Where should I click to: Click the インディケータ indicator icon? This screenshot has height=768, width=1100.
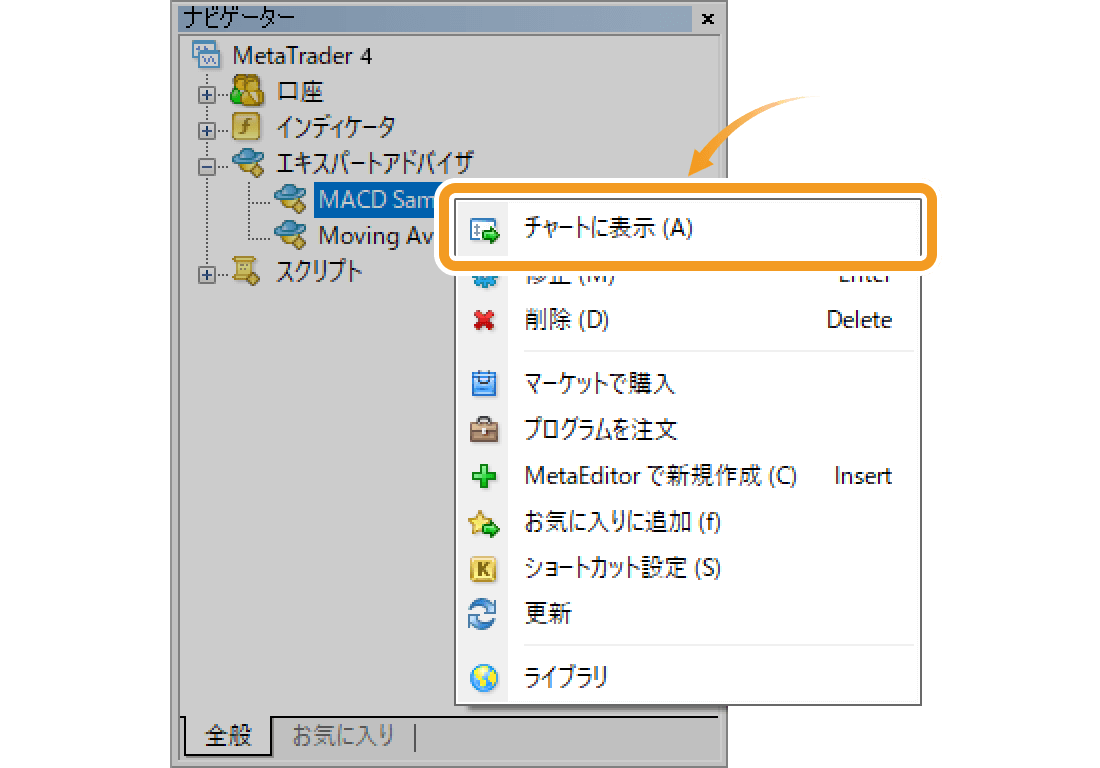tap(246, 127)
